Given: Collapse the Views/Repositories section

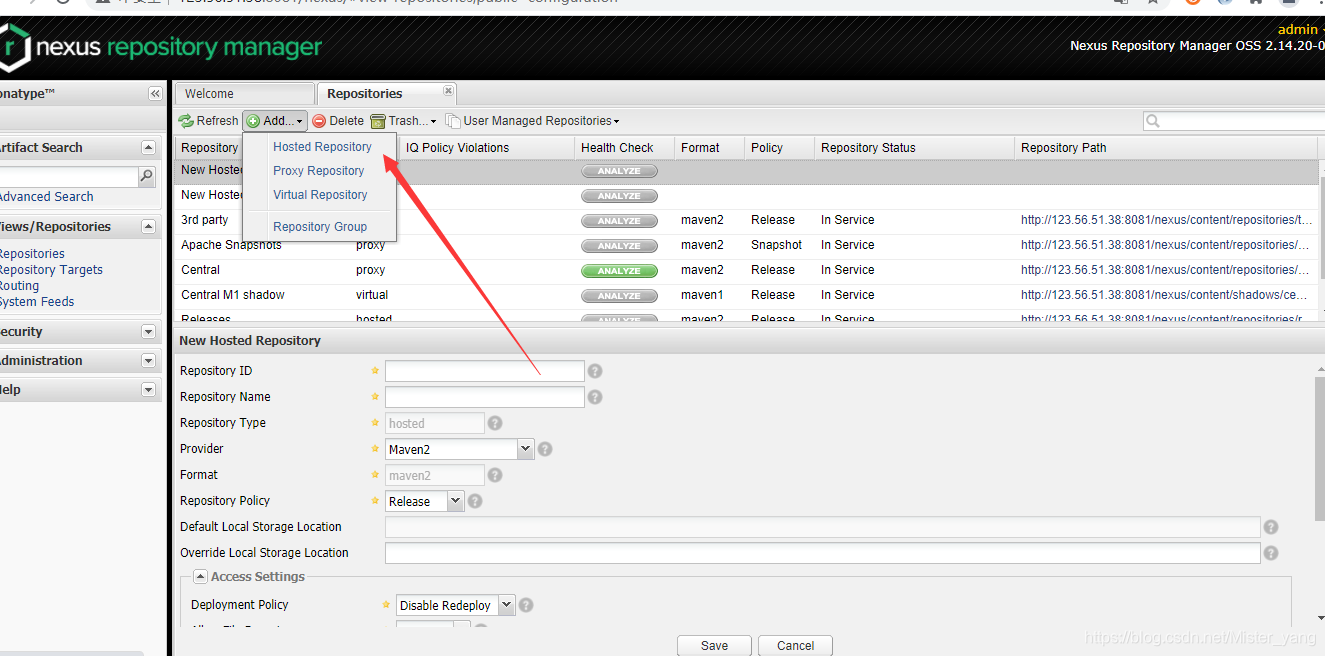Looking at the screenshot, I should [149, 227].
